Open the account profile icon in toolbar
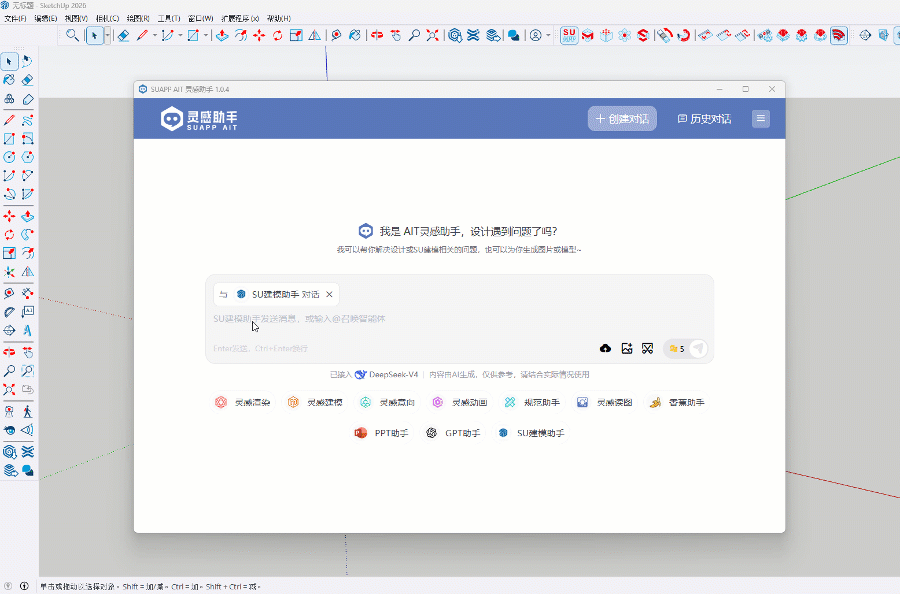This screenshot has width=900, height=594. point(536,36)
